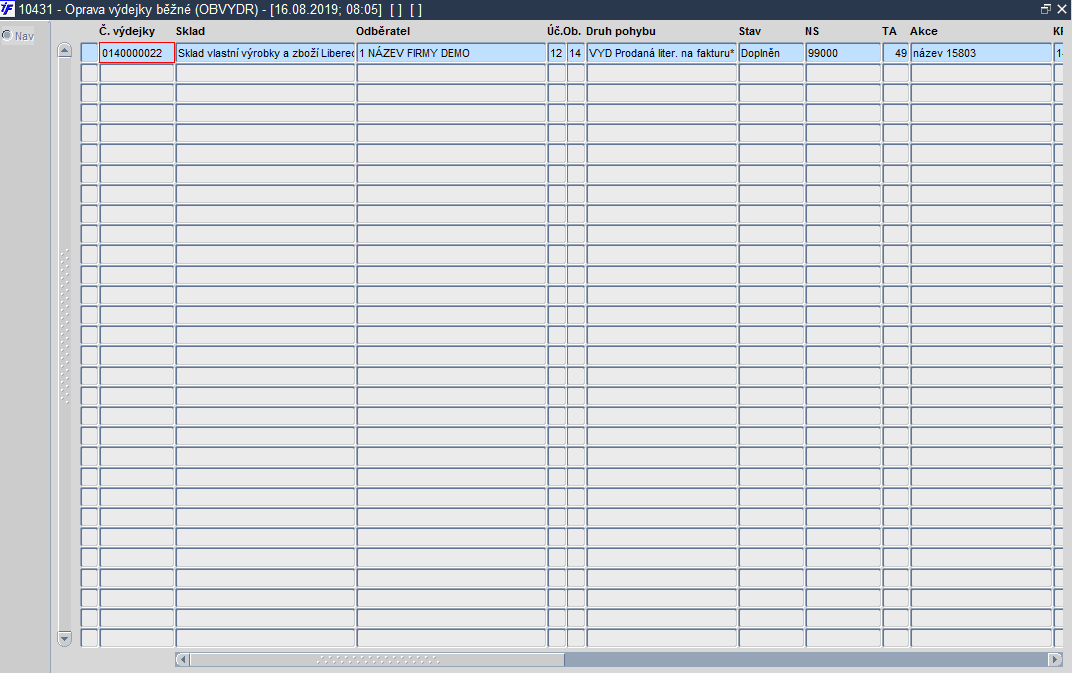Click the vertical scroll down arrow
Image resolution: width=1072 pixels, height=673 pixels.
pos(64,639)
